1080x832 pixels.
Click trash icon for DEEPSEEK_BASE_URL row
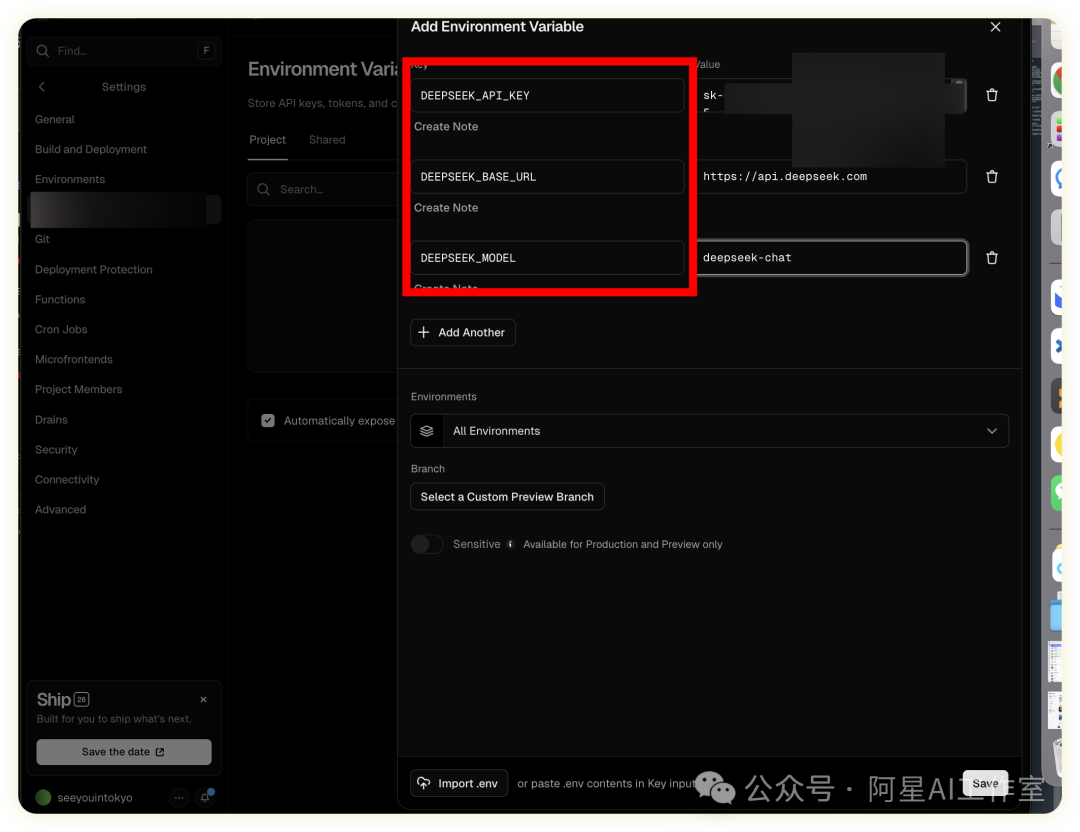[x=992, y=177]
